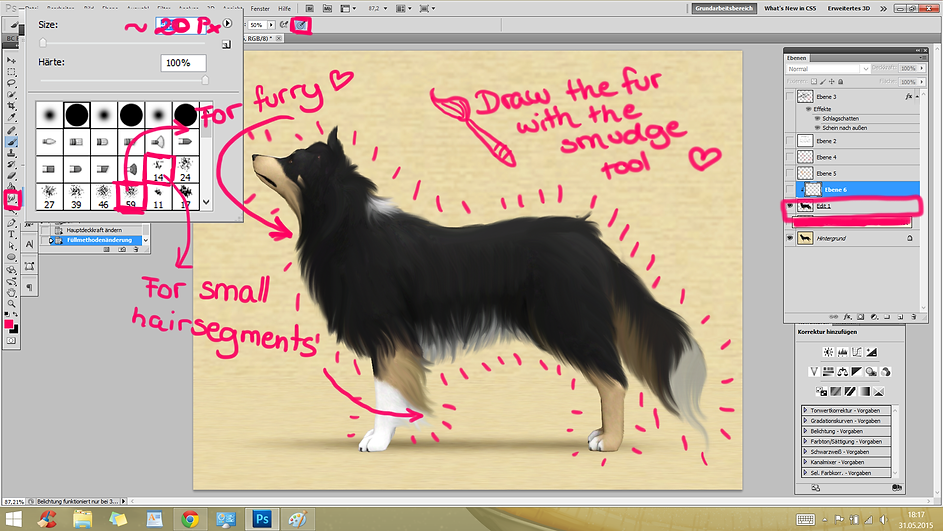Expand Farbton/Sättigung - Vorgaben presets
This screenshot has height=531, width=943.
click(x=805, y=441)
